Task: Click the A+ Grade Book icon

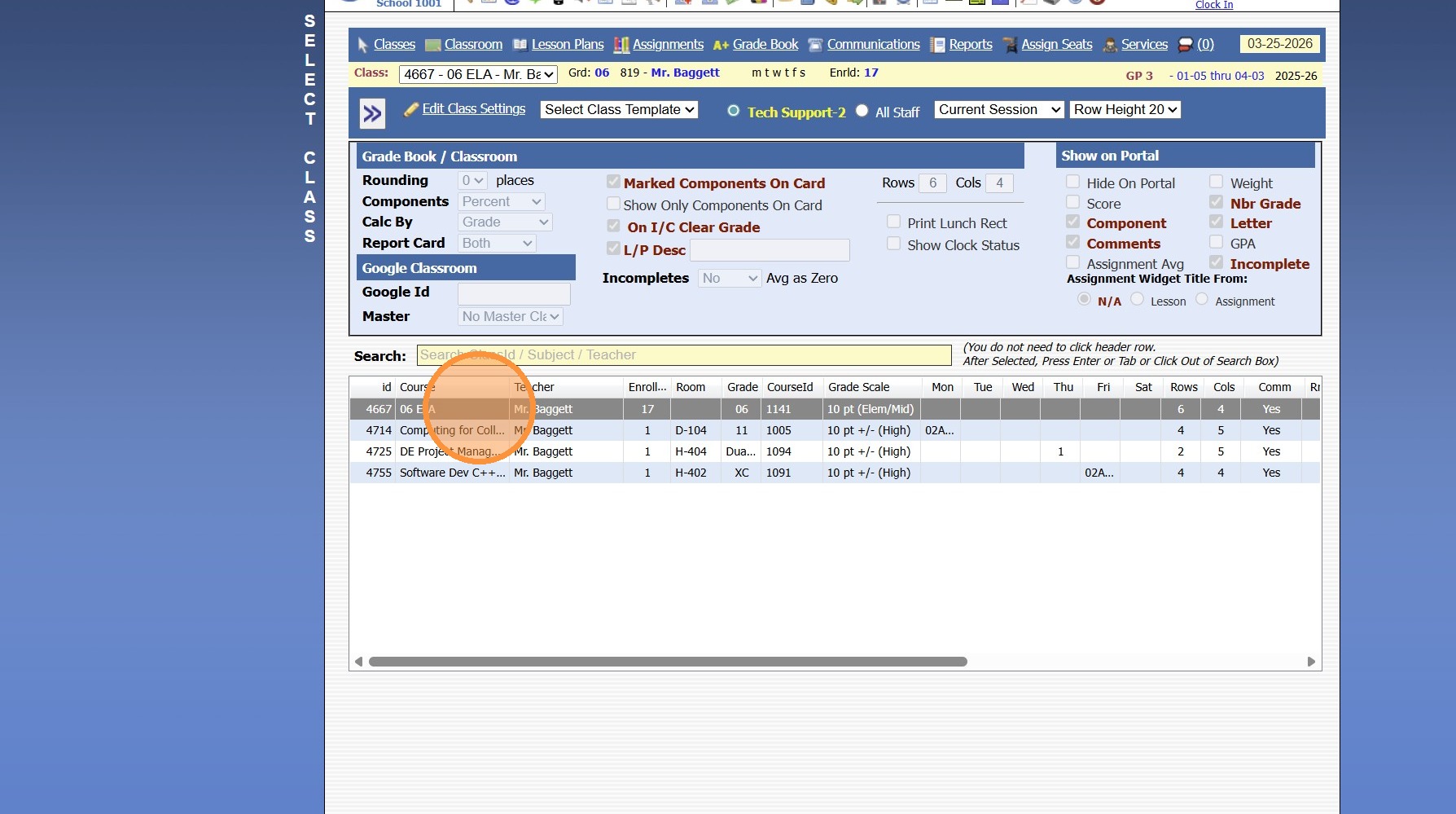Action: [x=721, y=45]
